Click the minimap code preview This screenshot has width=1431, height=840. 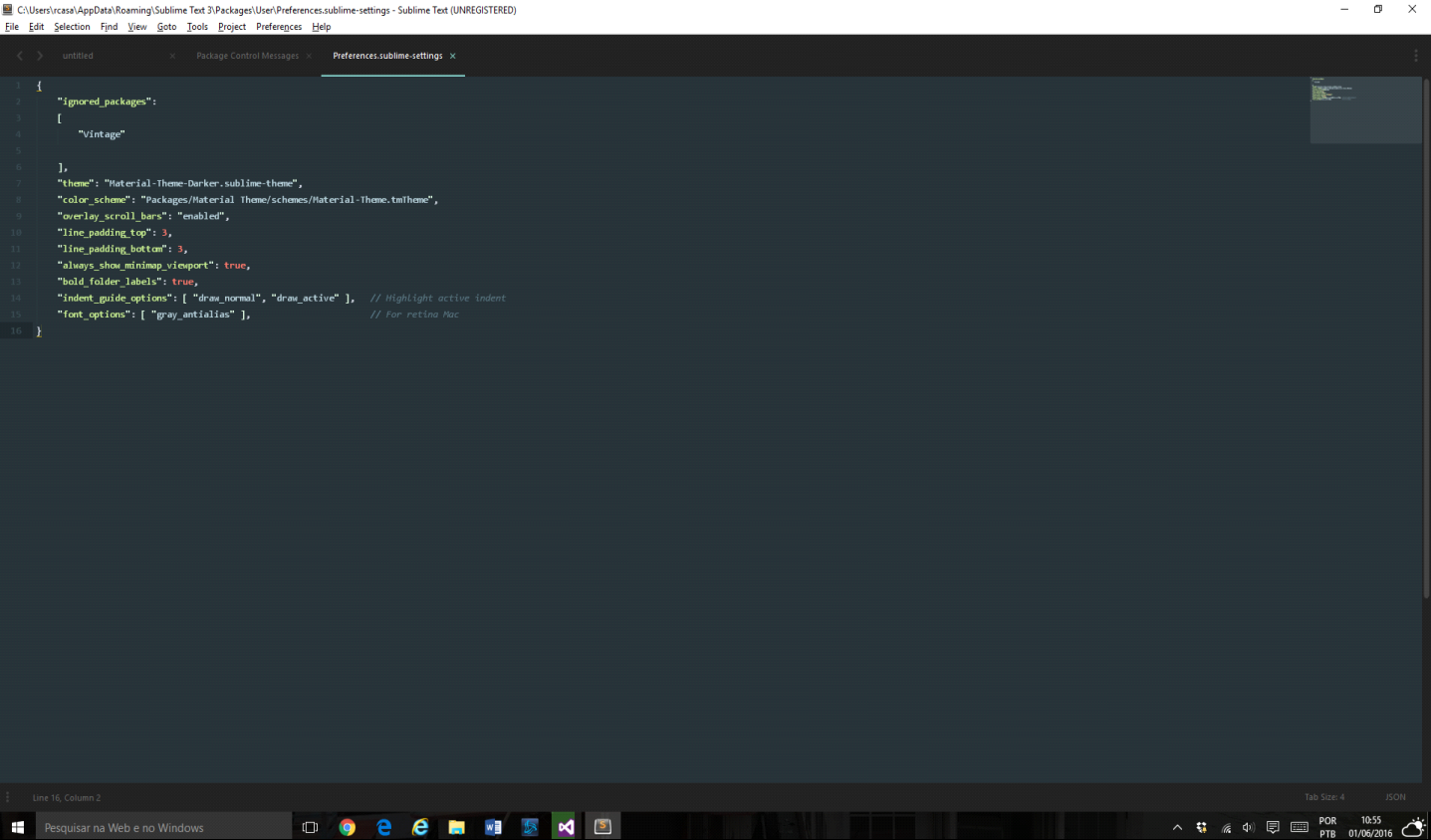point(1365,109)
